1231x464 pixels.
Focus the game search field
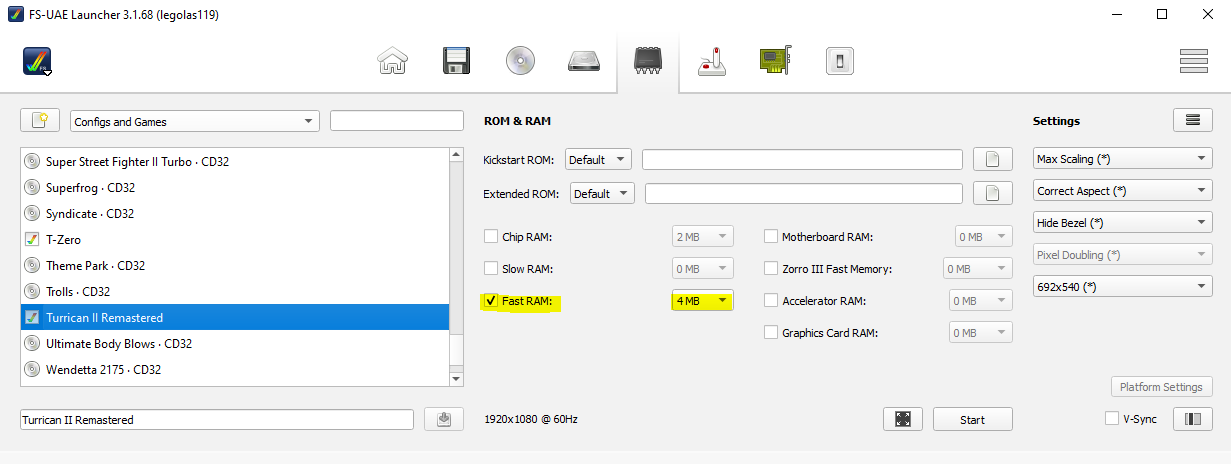coord(397,121)
